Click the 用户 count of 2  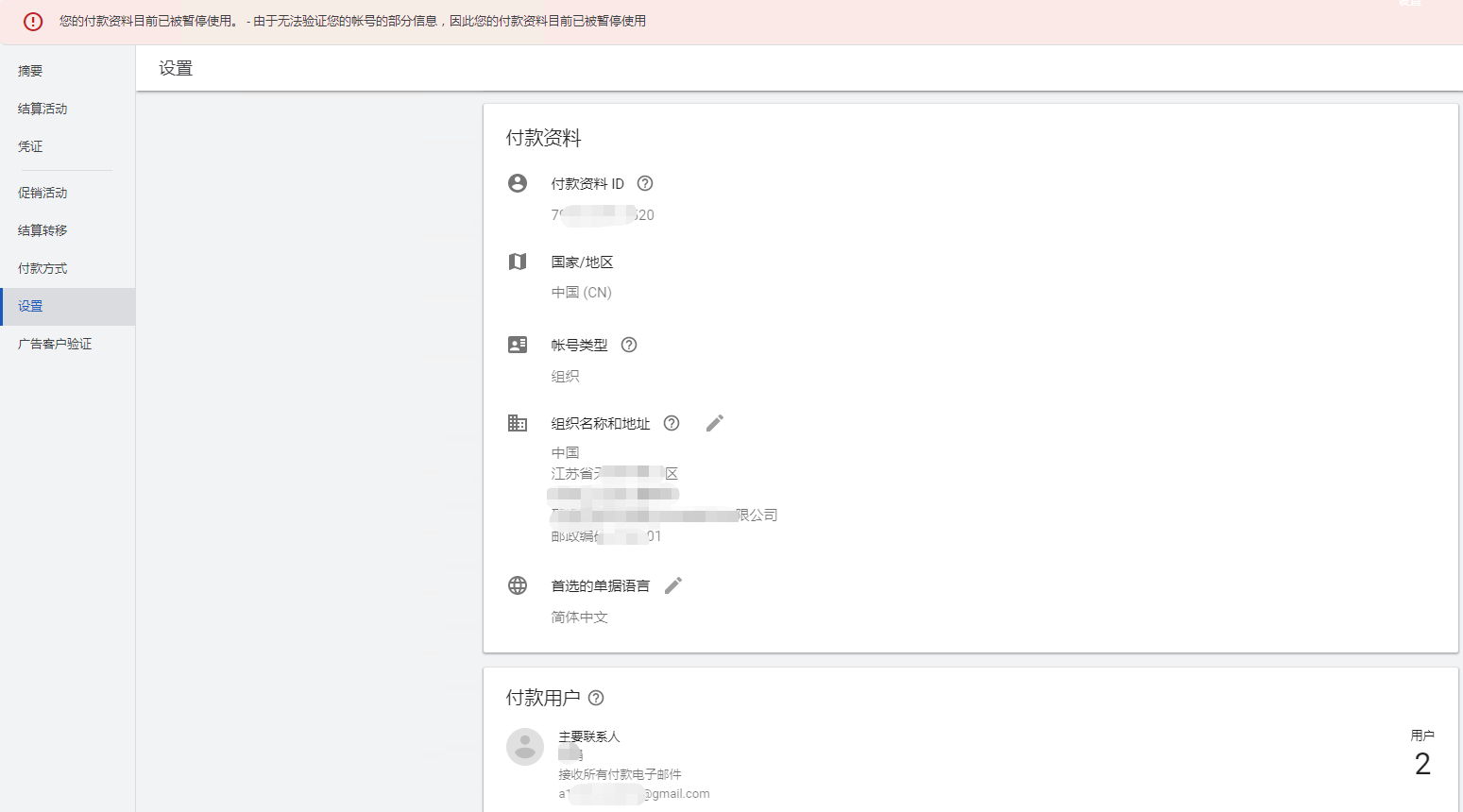1422,764
